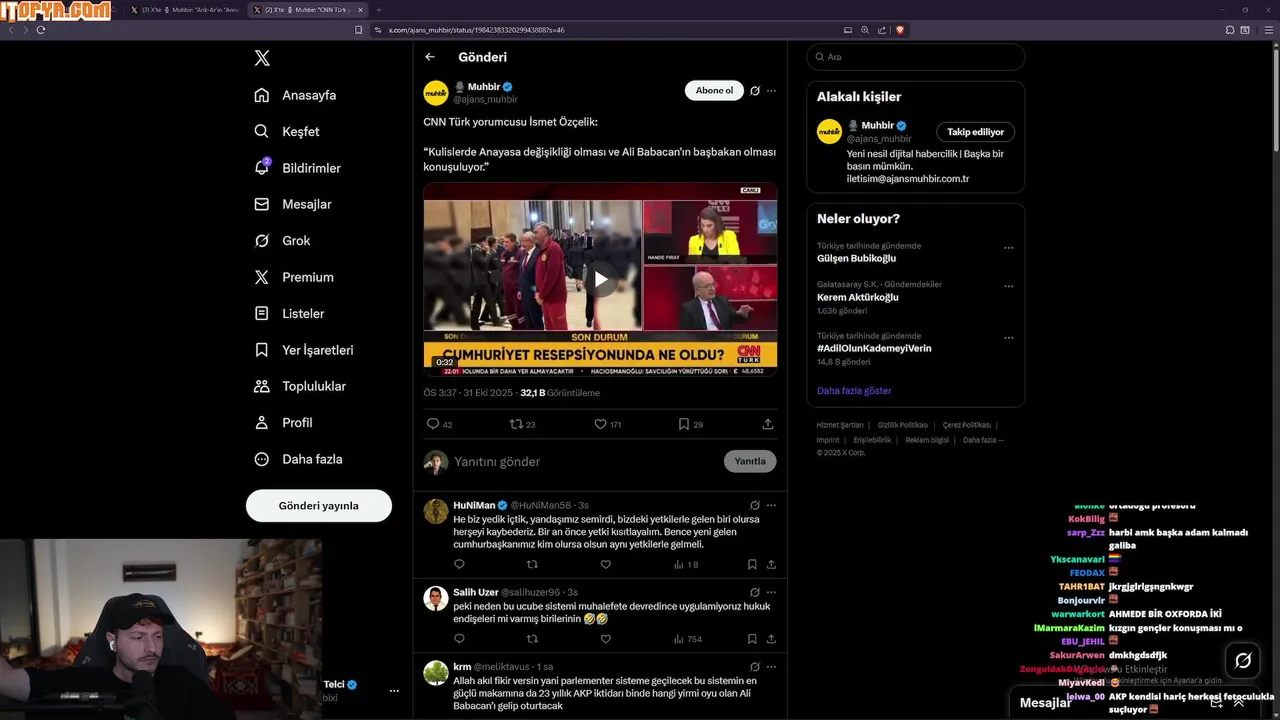Open Telci account switcher menu
This screenshot has width=1280, height=720.
(394, 691)
